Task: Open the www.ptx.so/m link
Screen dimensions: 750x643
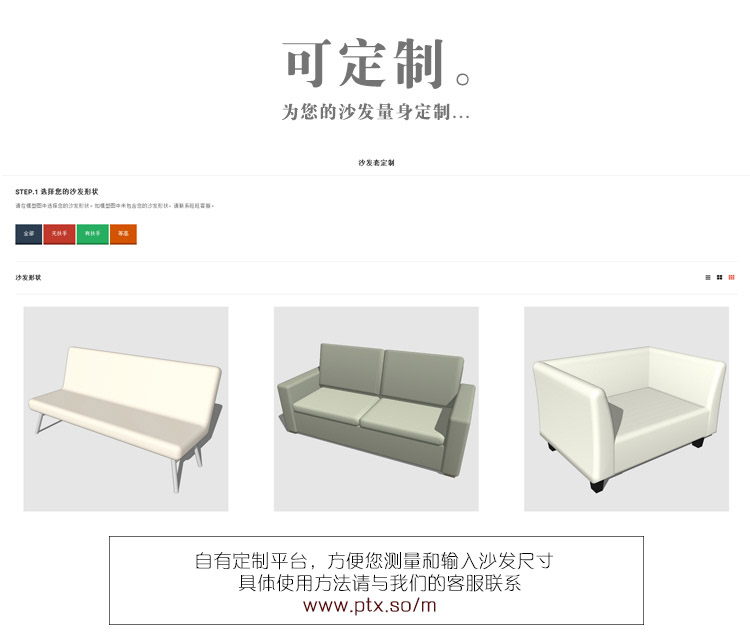Action: [x=369, y=605]
